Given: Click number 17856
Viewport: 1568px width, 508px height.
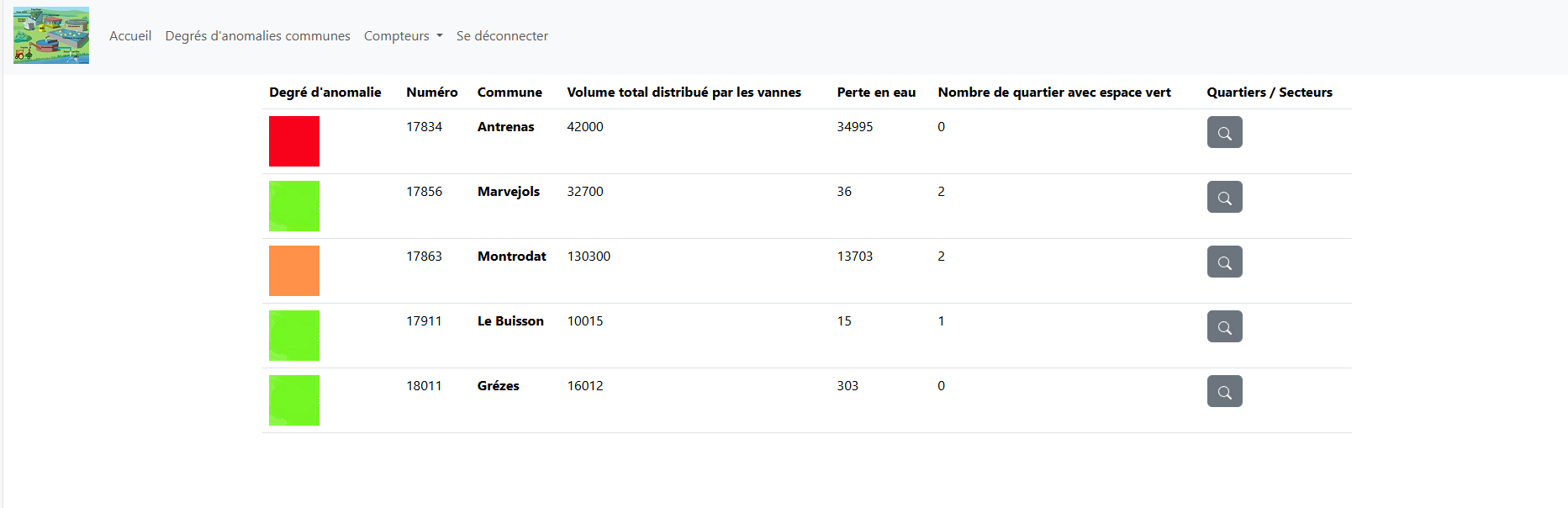Looking at the screenshot, I should pyautogui.click(x=425, y=192).
